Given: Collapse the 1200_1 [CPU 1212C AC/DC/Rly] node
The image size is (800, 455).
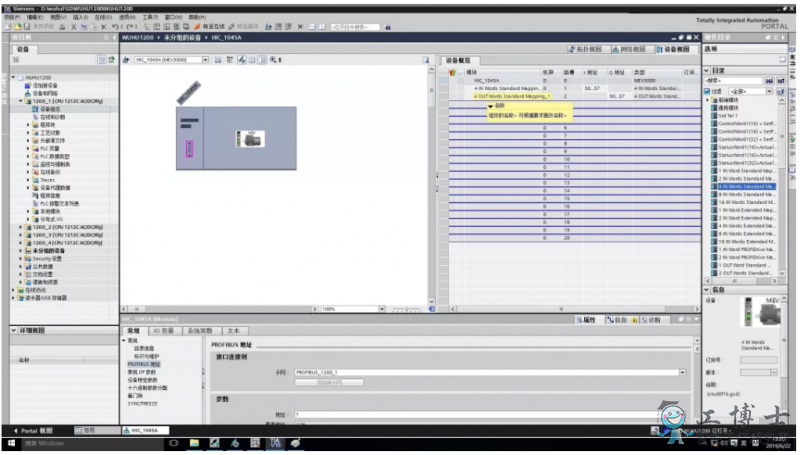Looking at the screenshot, I should tap(21, 101).
